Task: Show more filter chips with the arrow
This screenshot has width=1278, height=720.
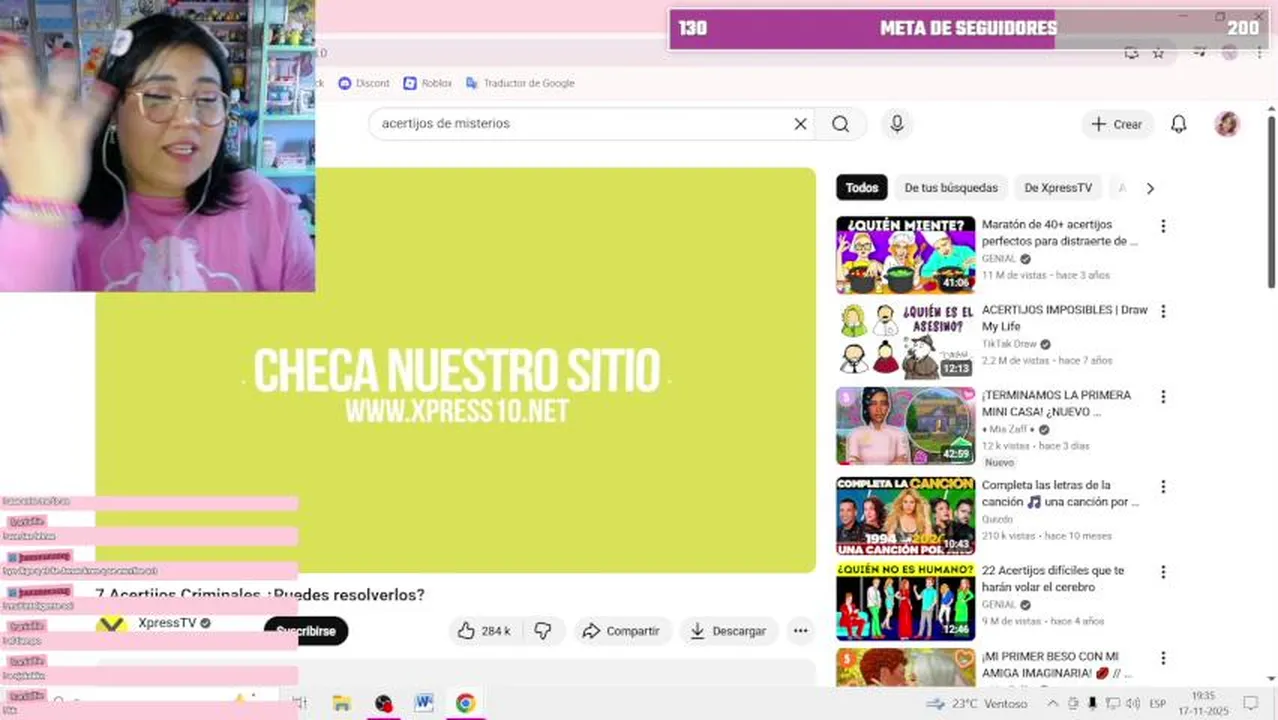Action: (1150, 188)
